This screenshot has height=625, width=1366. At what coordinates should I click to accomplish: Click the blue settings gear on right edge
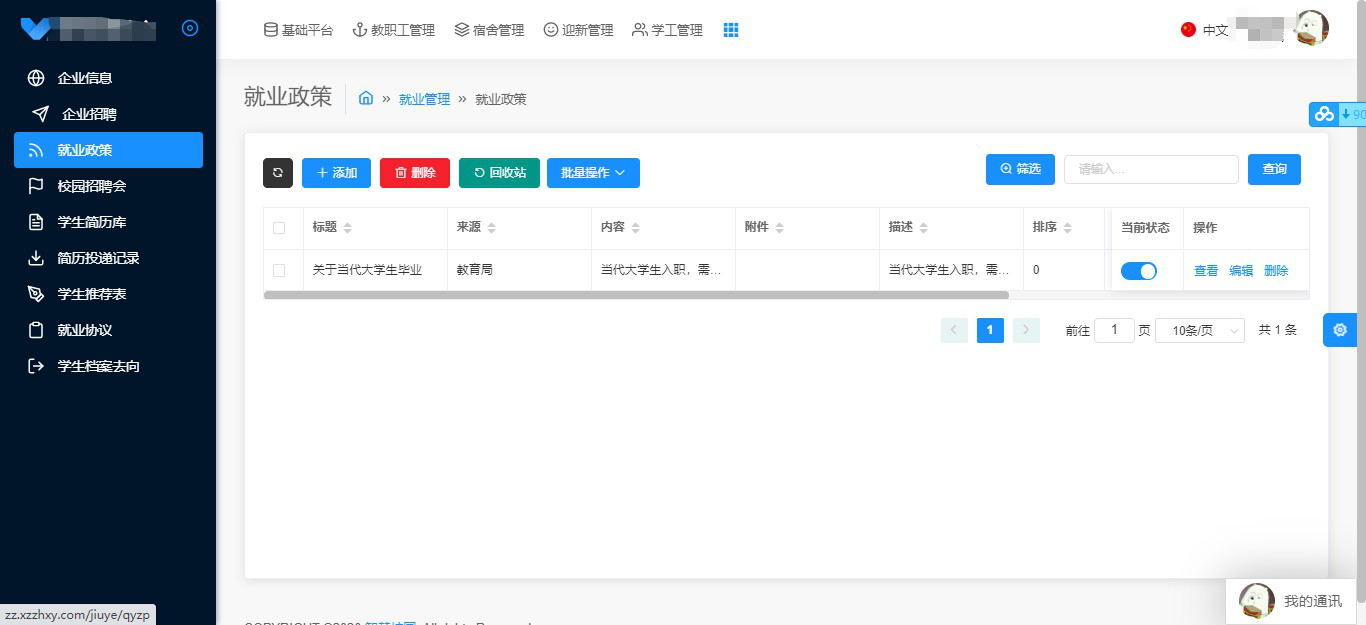[1340, 330]
